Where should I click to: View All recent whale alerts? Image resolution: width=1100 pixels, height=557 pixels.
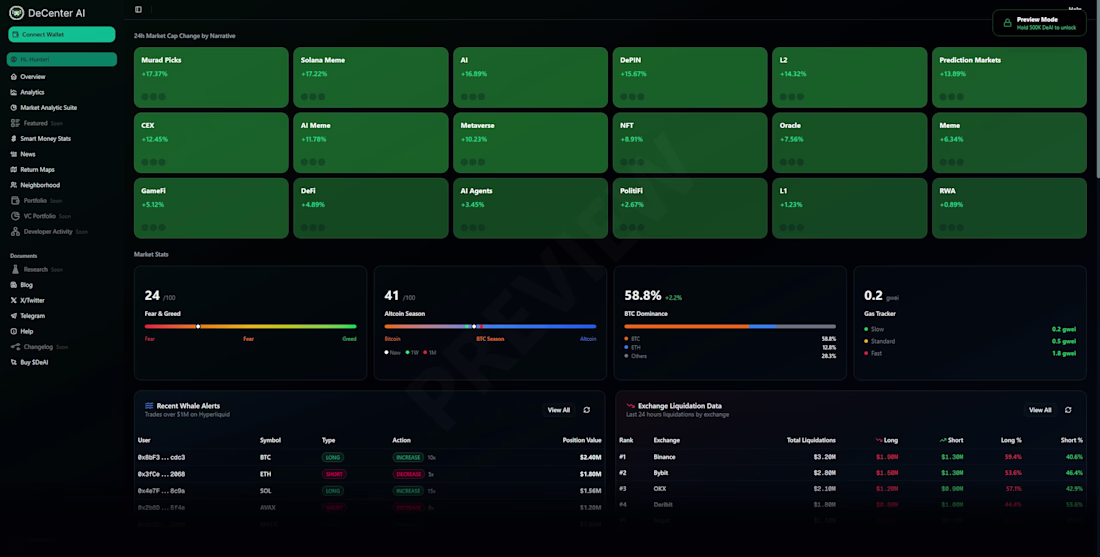coord(558,410)
